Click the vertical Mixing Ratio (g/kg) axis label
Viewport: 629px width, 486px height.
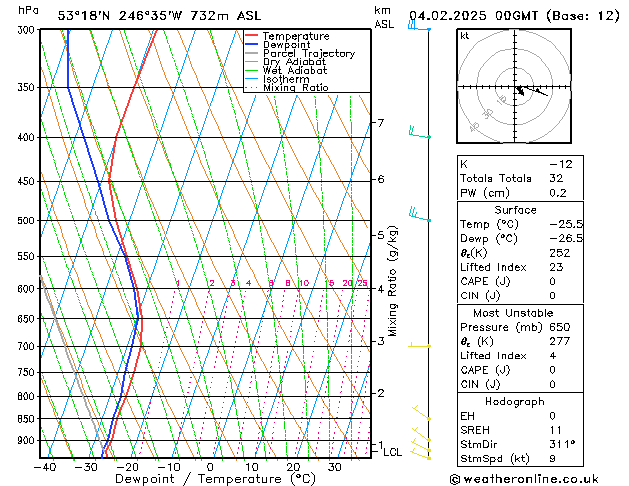click(x=393, y=281)
